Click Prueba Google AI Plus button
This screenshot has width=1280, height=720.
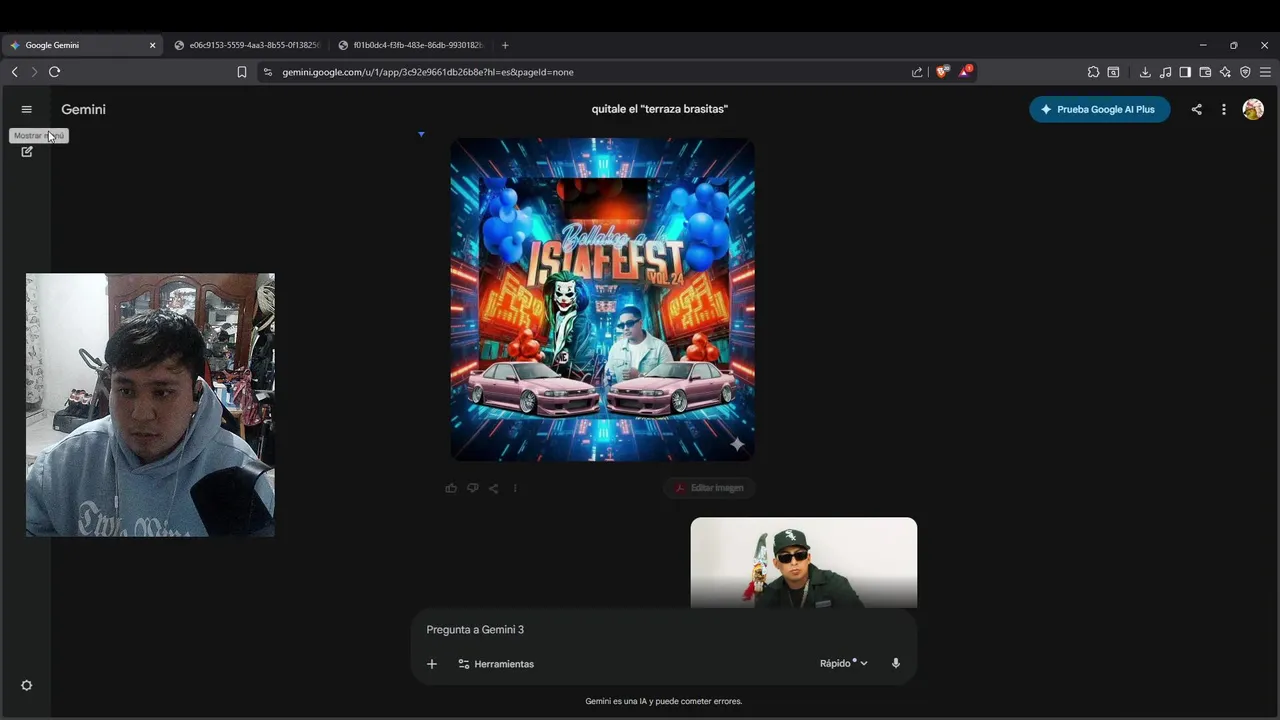tap(1100, 110)
